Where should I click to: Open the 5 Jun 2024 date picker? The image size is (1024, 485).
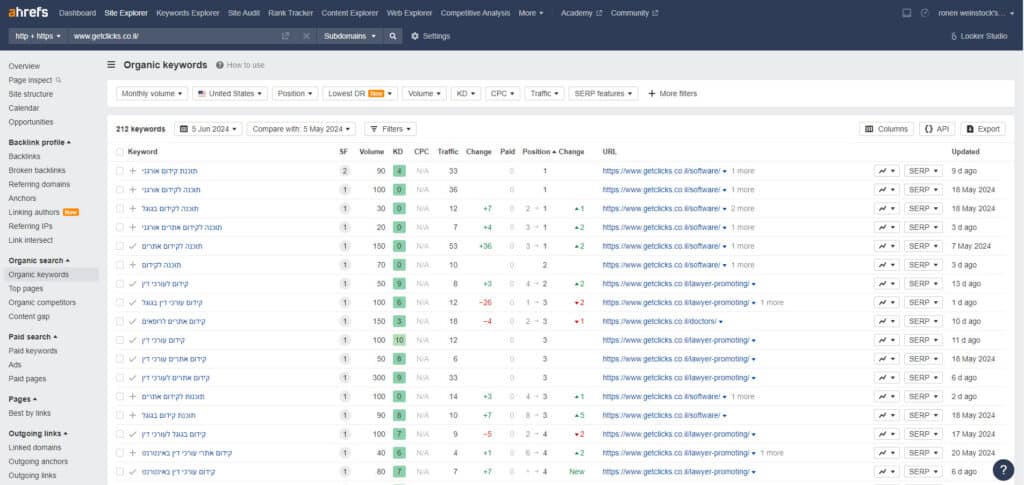pyautogui.click(x=208, y=129)
